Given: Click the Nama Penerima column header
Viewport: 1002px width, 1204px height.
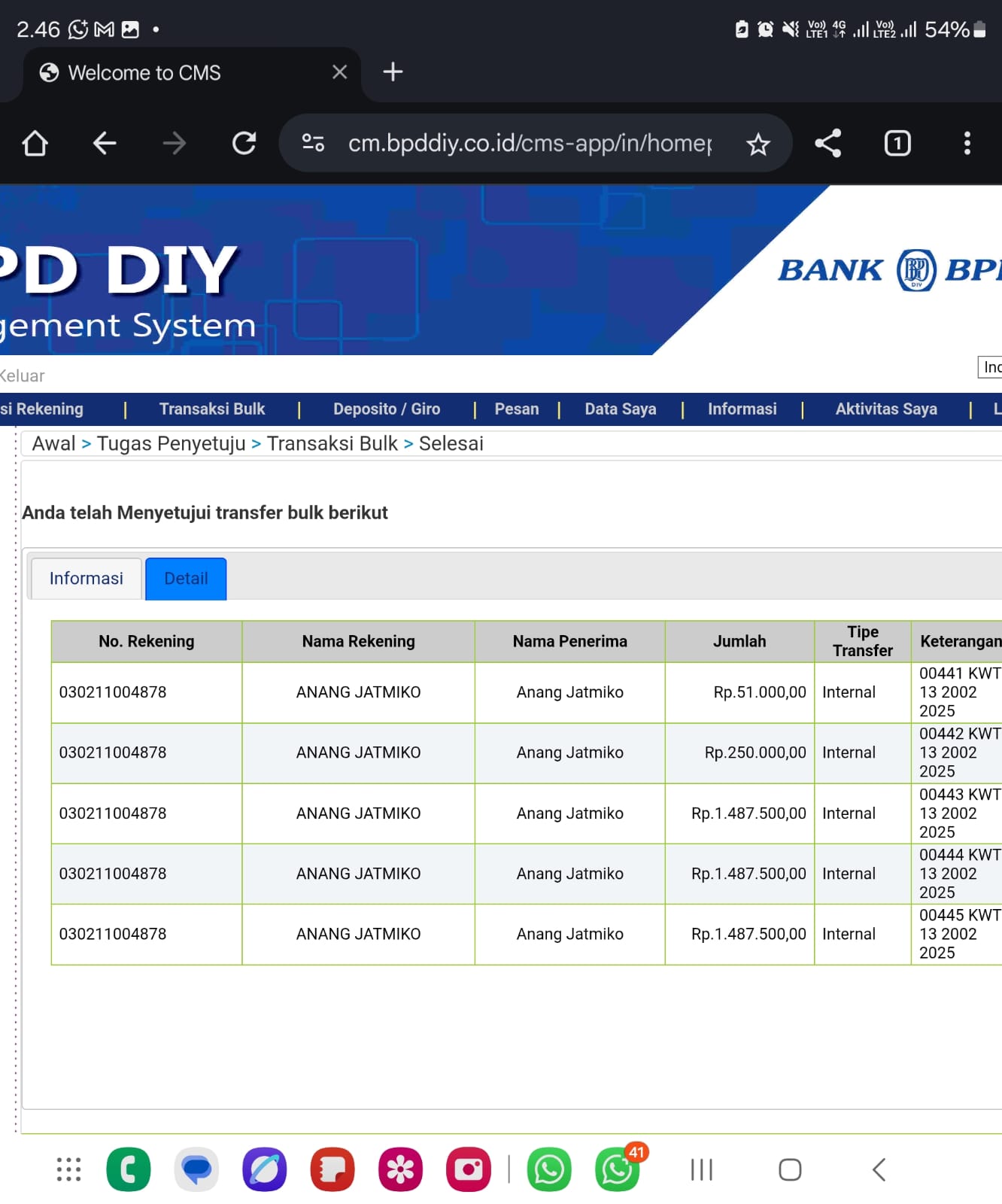Looking at the screenshot, I should (569, 642).
